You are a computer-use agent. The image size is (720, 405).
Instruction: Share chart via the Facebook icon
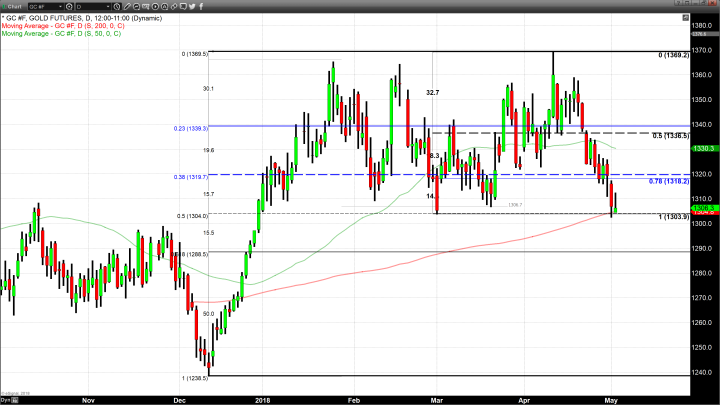coord(201,7)
